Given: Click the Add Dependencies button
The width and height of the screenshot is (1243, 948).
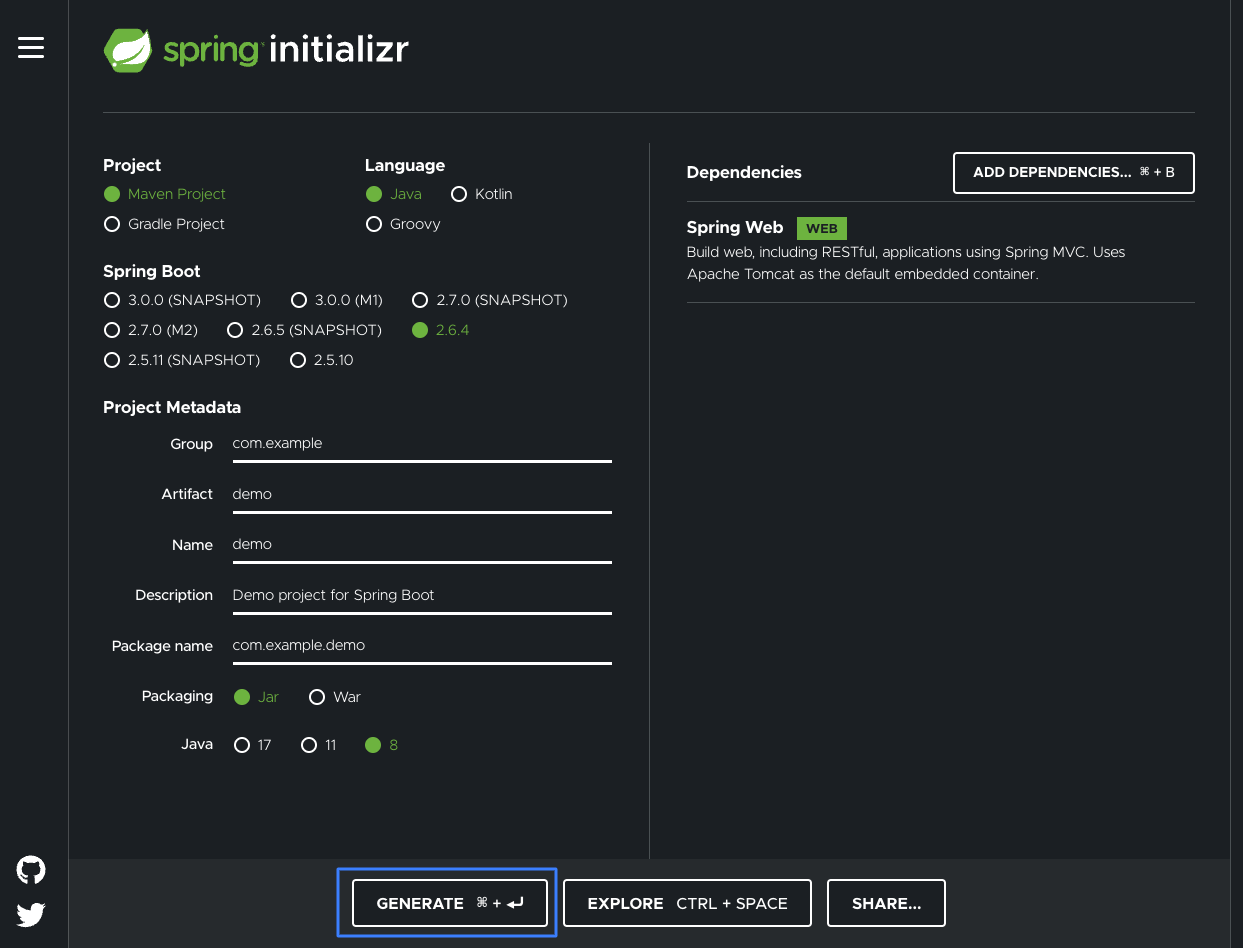Looking at the screenshot, I should (1074, 172).
